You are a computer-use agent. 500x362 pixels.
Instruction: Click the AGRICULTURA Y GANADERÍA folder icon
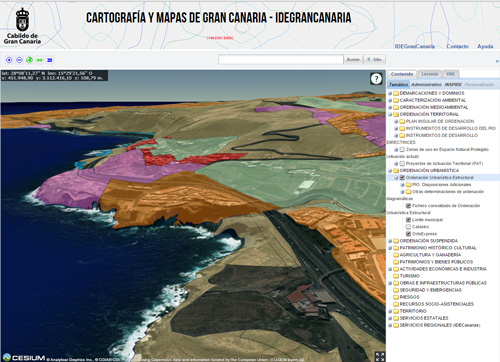[396, 255]
